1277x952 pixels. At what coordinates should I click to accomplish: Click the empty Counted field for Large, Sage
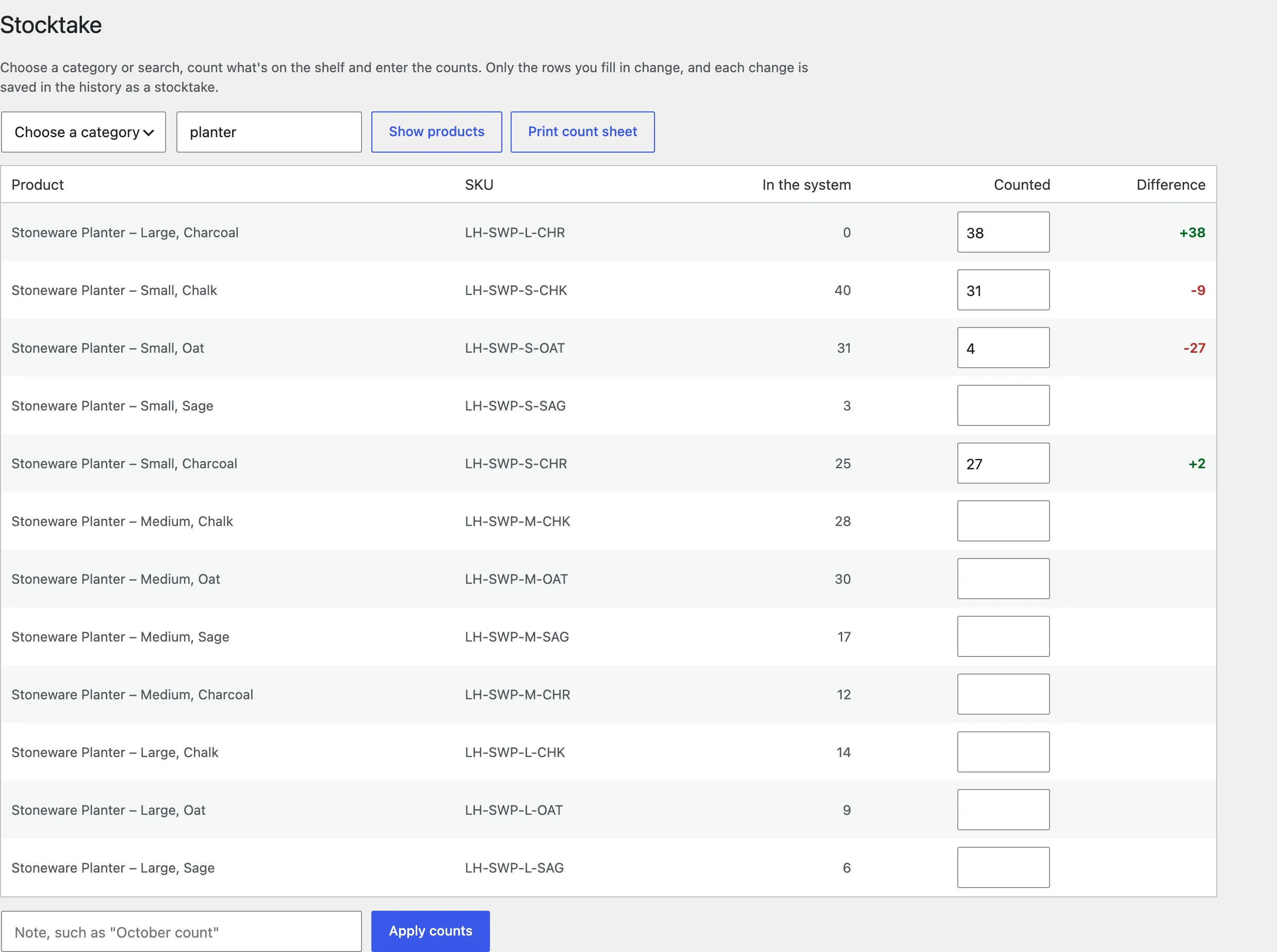[x=1003, y=867]
